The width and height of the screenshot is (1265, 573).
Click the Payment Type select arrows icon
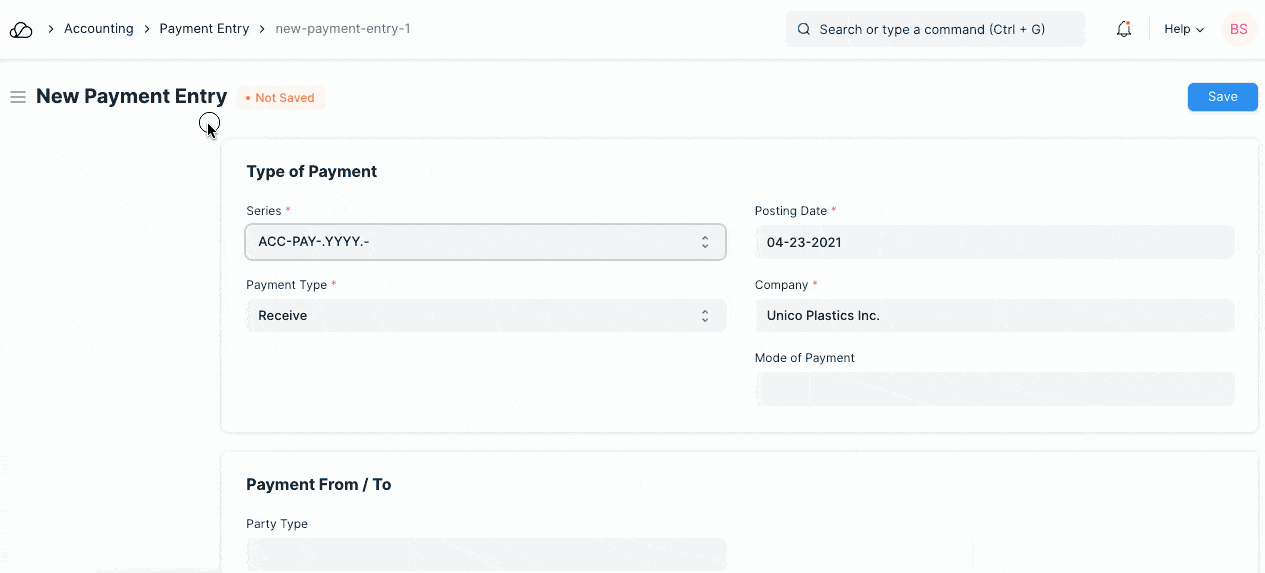tap(705, 316)
